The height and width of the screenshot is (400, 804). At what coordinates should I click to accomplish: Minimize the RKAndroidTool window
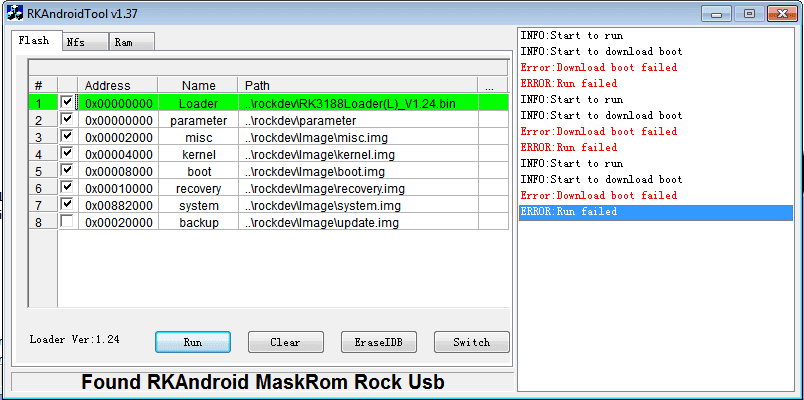coord(716,14)
